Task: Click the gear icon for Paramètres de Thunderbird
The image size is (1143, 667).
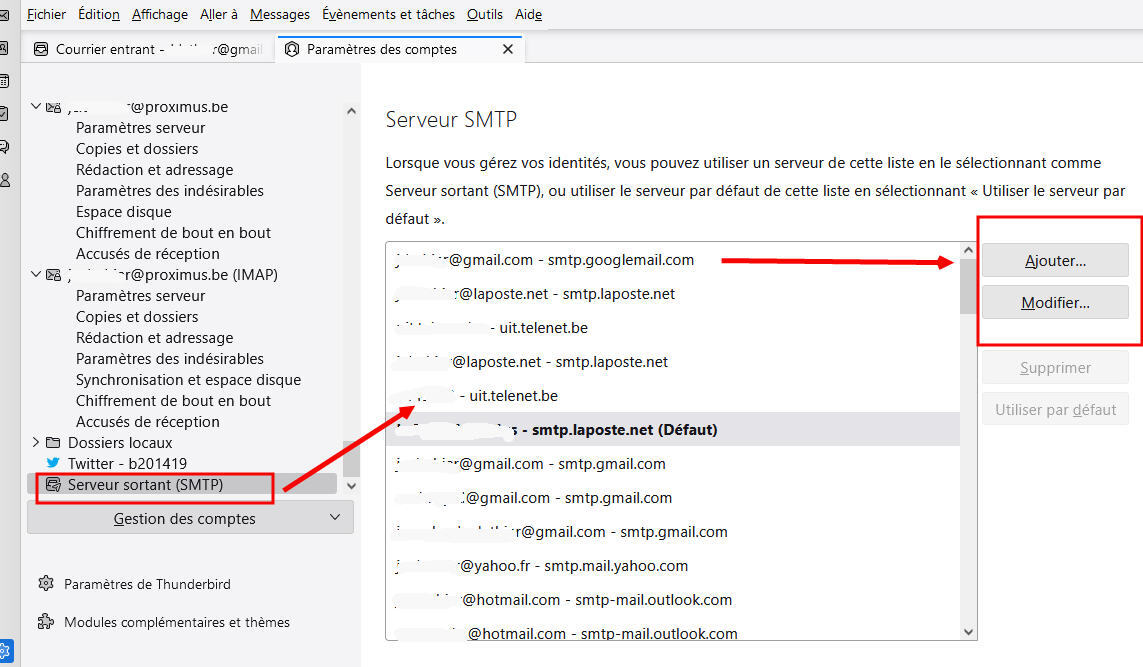Action: 46,583
